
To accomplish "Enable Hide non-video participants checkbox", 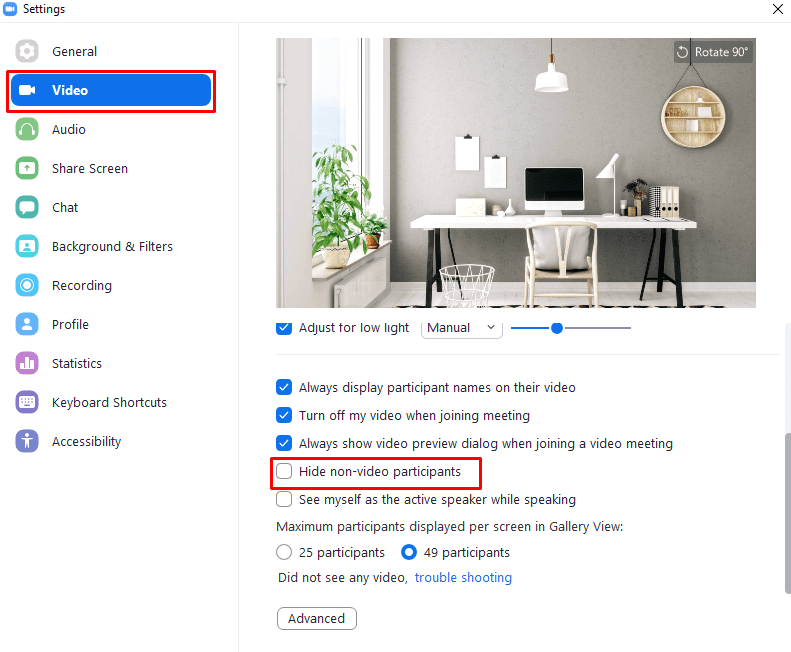I will point(284,471).
